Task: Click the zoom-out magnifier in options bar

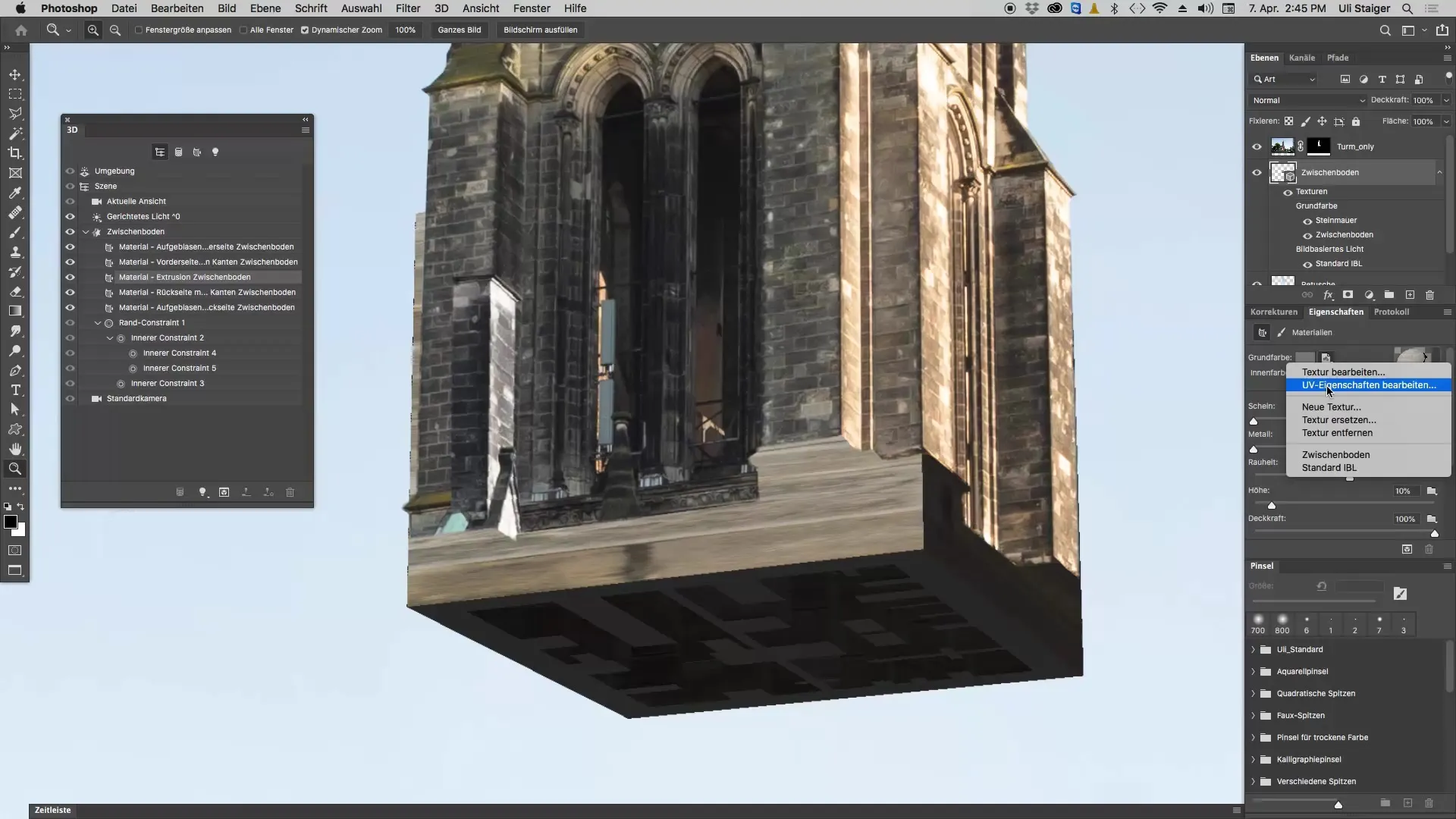Action: (115, 30)
